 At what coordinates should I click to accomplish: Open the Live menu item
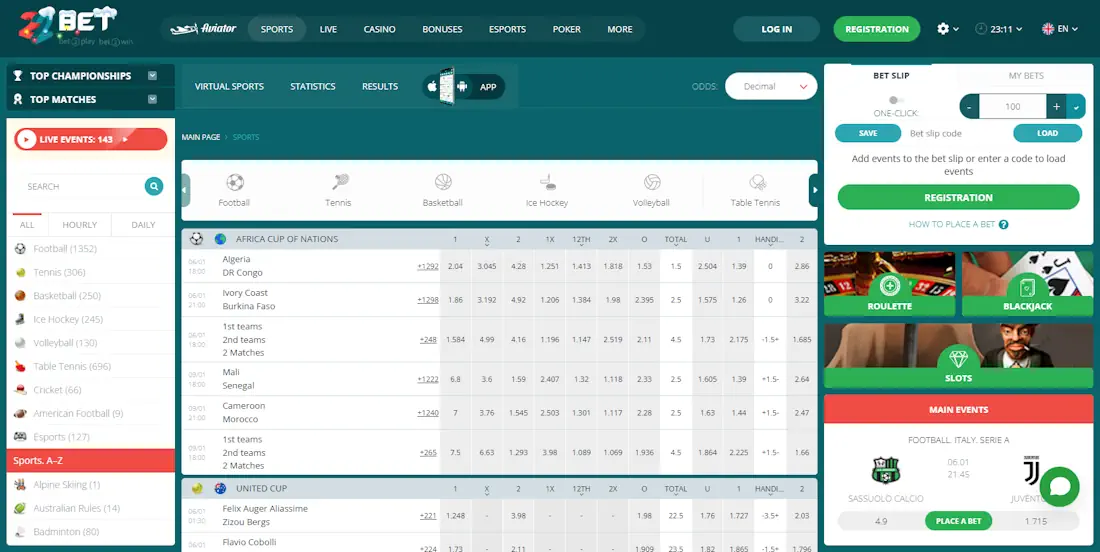click(328, 29)
